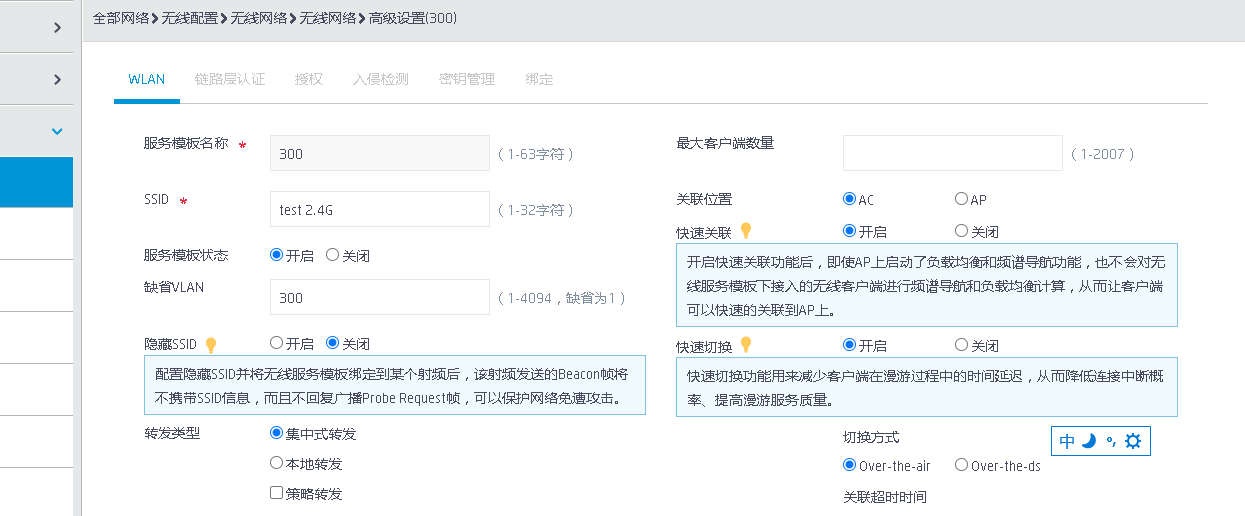Click the 快速关联 lightbulb tip icon
This screenshot has width=1245, height=516.
point(745,232)
